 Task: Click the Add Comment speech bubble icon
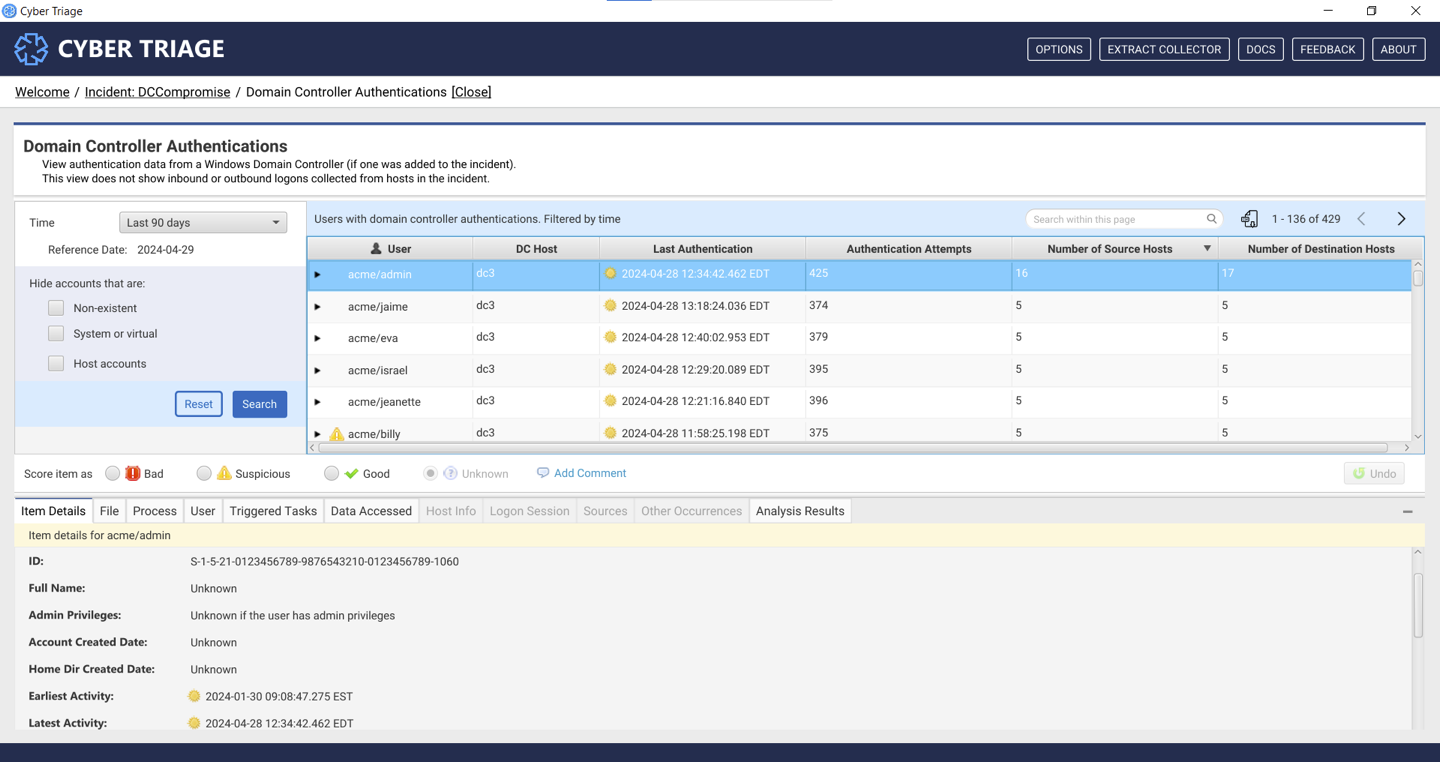[x=543, y=473]
